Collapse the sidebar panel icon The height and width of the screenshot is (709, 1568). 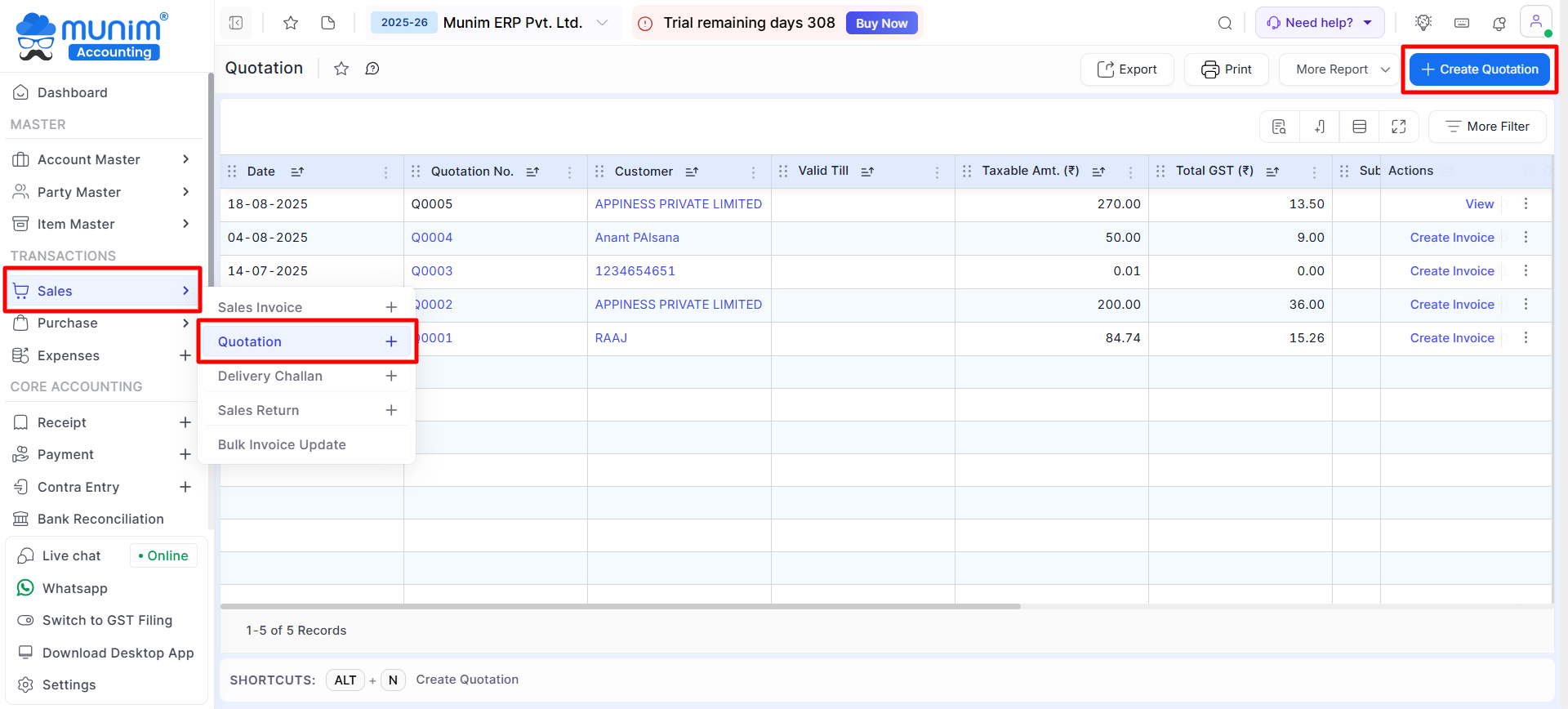tap(236, 23)
